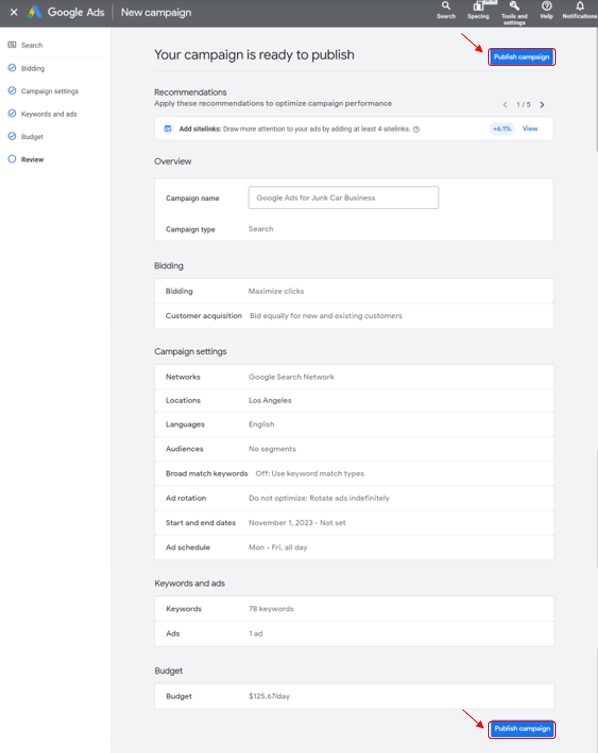Go to the Campaign settings step
Image resolution: width=598 pixels, height=753 pixels.
point(49,91)
